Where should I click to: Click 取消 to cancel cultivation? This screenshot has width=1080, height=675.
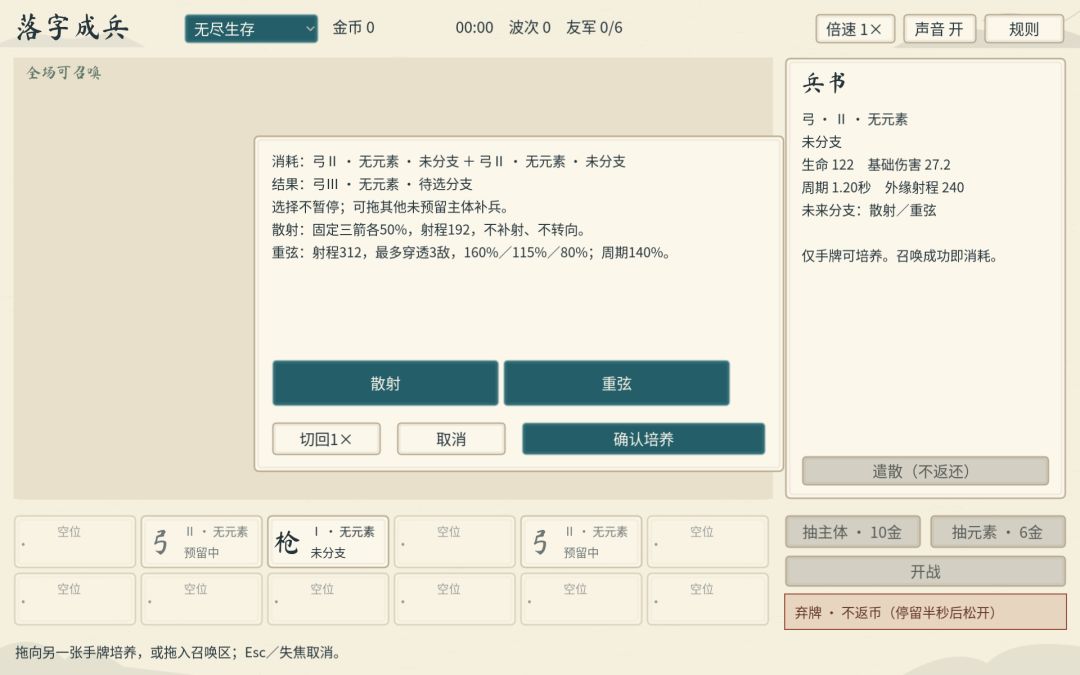click(x=451, y=439)
